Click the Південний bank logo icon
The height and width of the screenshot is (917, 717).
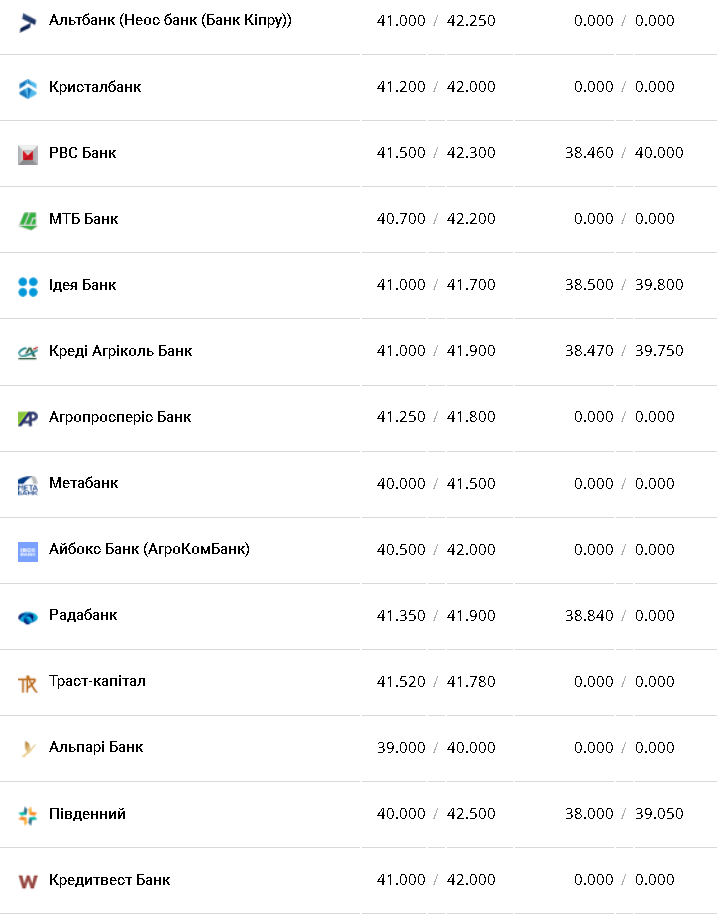click(x=28, y=815)
